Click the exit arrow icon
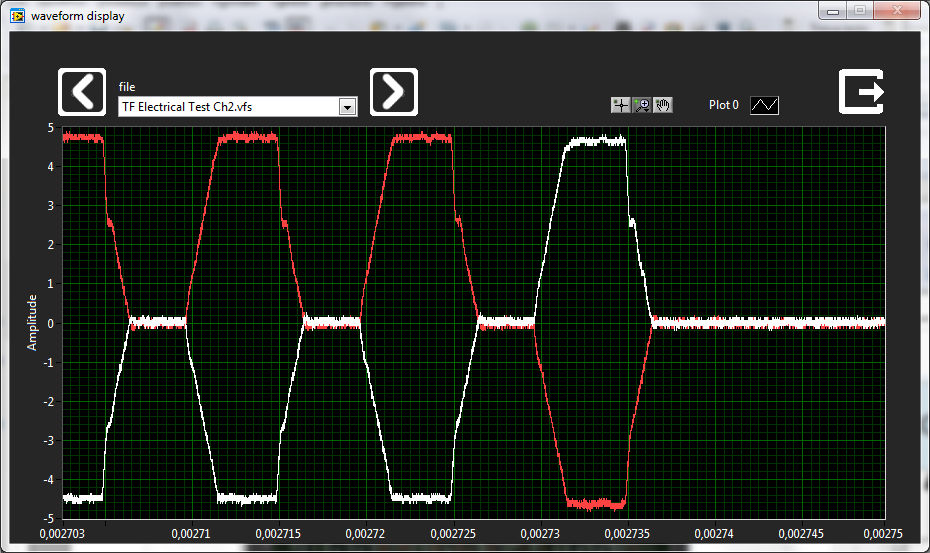The image size is (930, 553). (862, 92)
